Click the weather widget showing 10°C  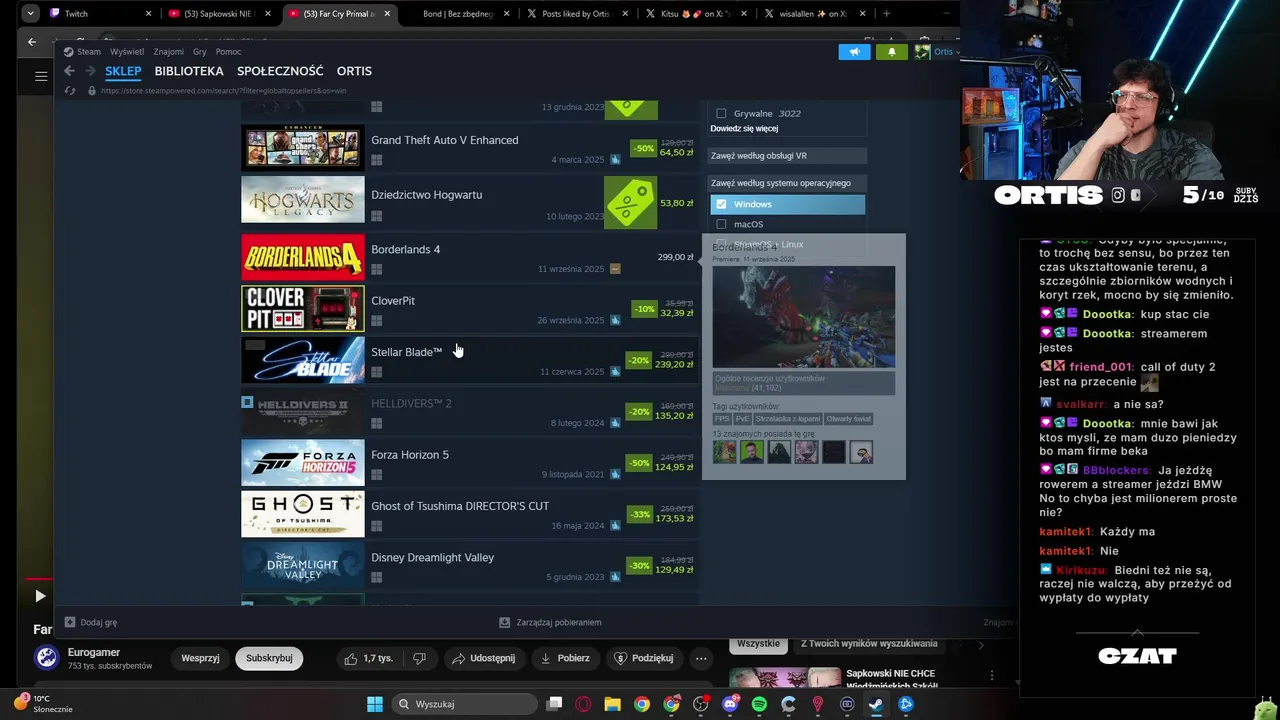44,704
